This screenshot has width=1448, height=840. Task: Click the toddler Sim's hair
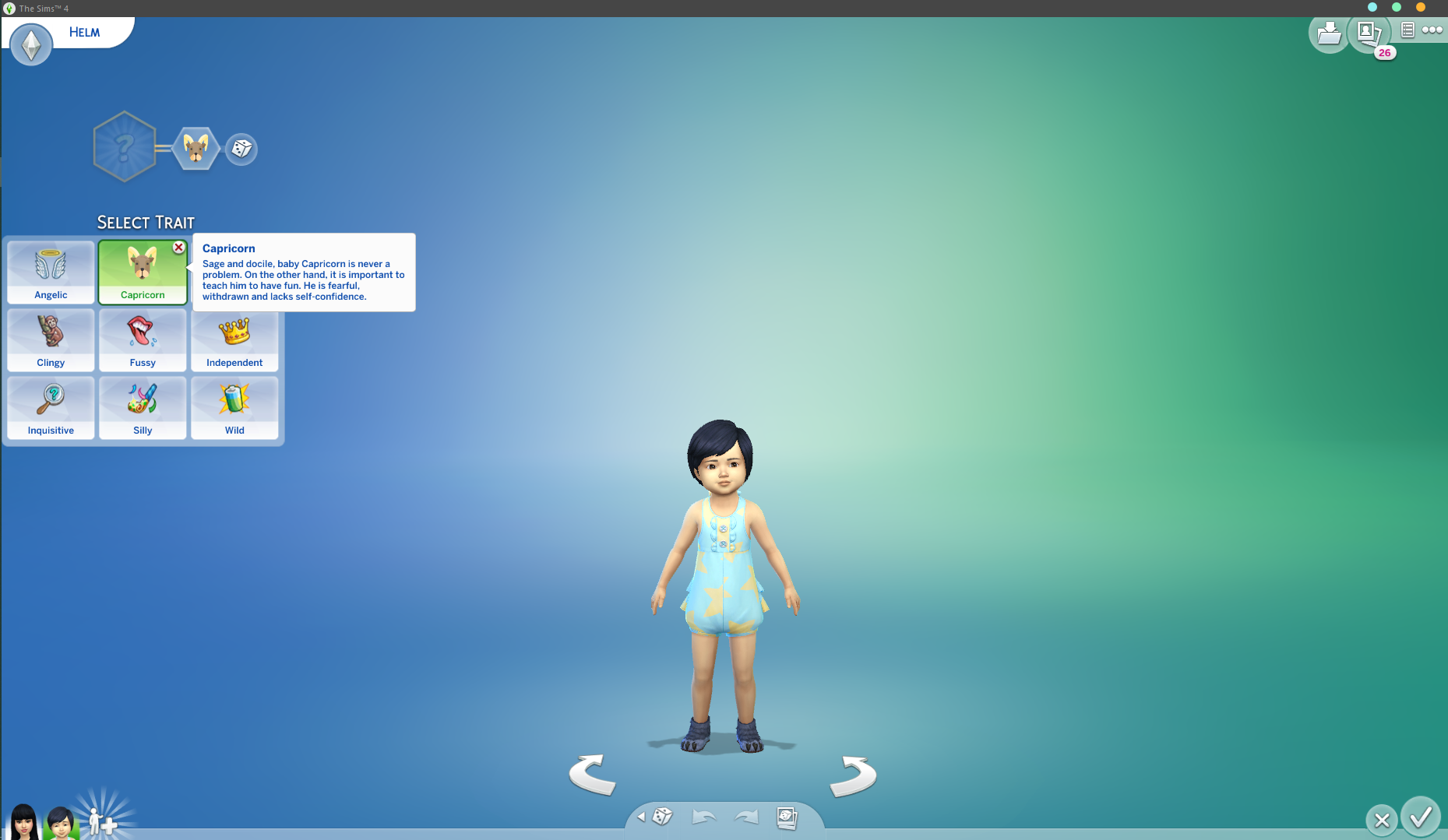pyautogui.click(x=720, y=442)
